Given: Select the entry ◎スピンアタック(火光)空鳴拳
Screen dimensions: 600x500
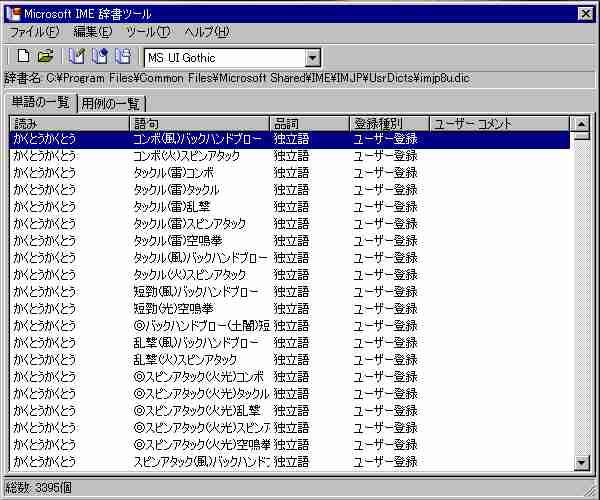Looking at the screenshot, I should point(290,445).
